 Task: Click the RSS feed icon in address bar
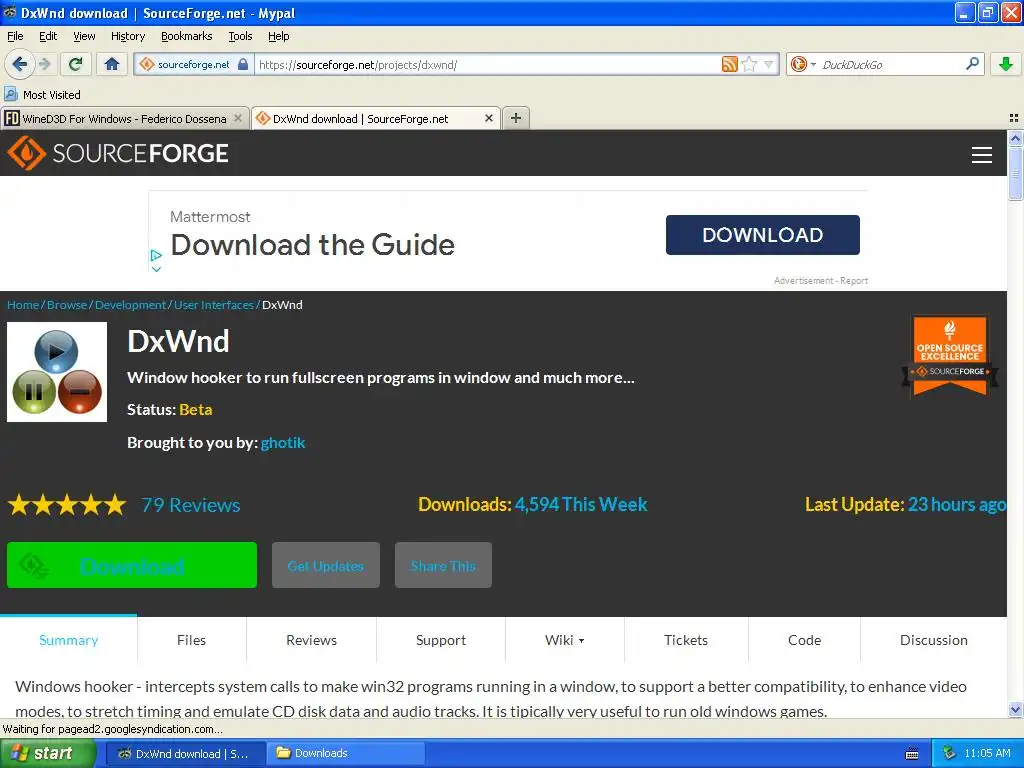[729, 64]
